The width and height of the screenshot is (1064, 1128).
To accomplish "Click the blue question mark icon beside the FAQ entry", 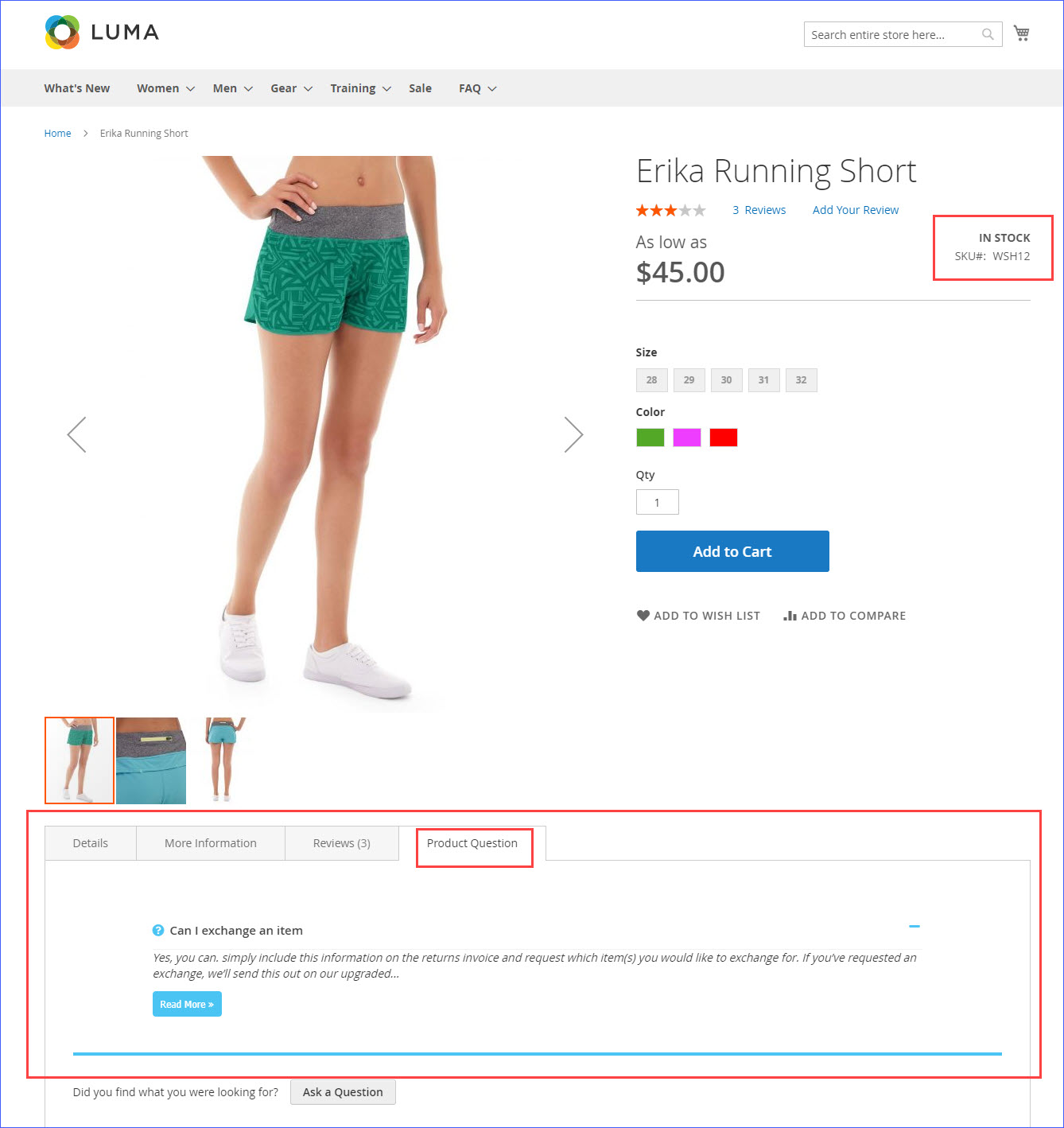I will click(x=158, y=930).
